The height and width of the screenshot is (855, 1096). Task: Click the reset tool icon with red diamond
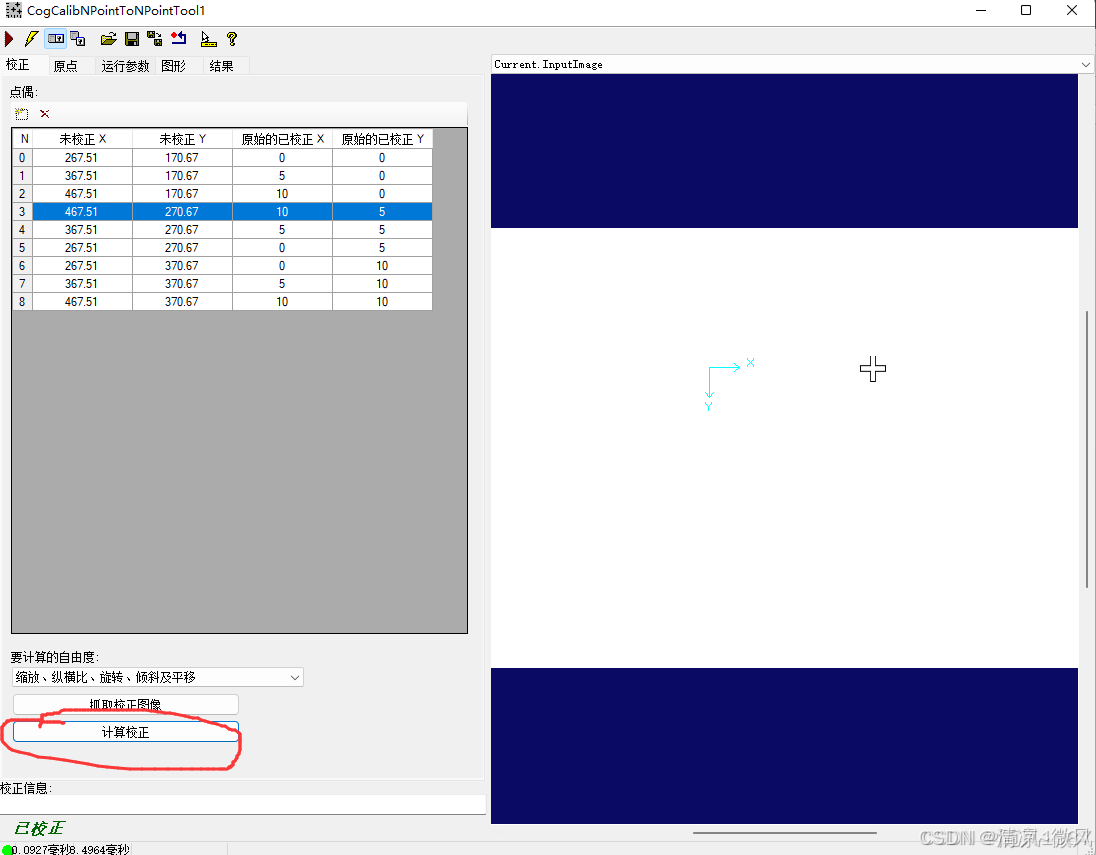pyautogui.click(x=179, y=38)
